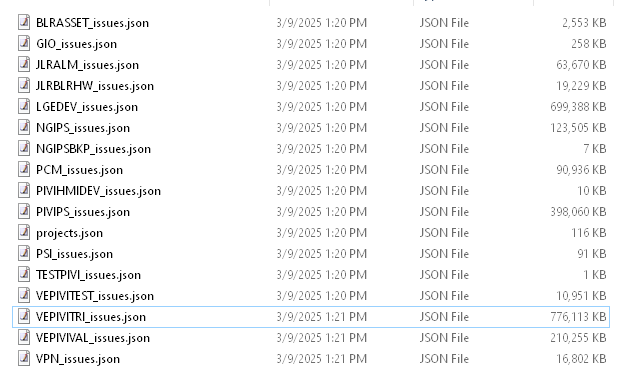637x379 pixels.
Task: Click the GIO_issues.json file icon
Action: tap(24, 43)
